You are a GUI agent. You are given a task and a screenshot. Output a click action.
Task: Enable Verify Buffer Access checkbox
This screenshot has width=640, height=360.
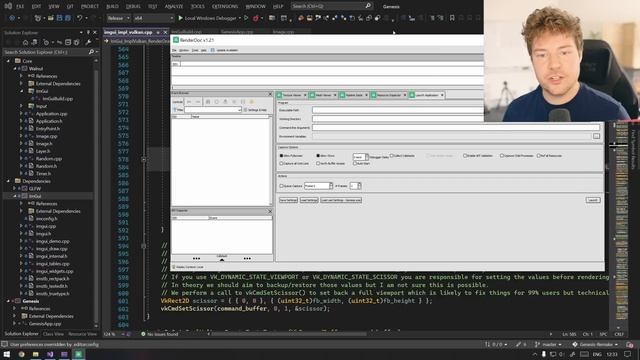[x=318, y=163]
